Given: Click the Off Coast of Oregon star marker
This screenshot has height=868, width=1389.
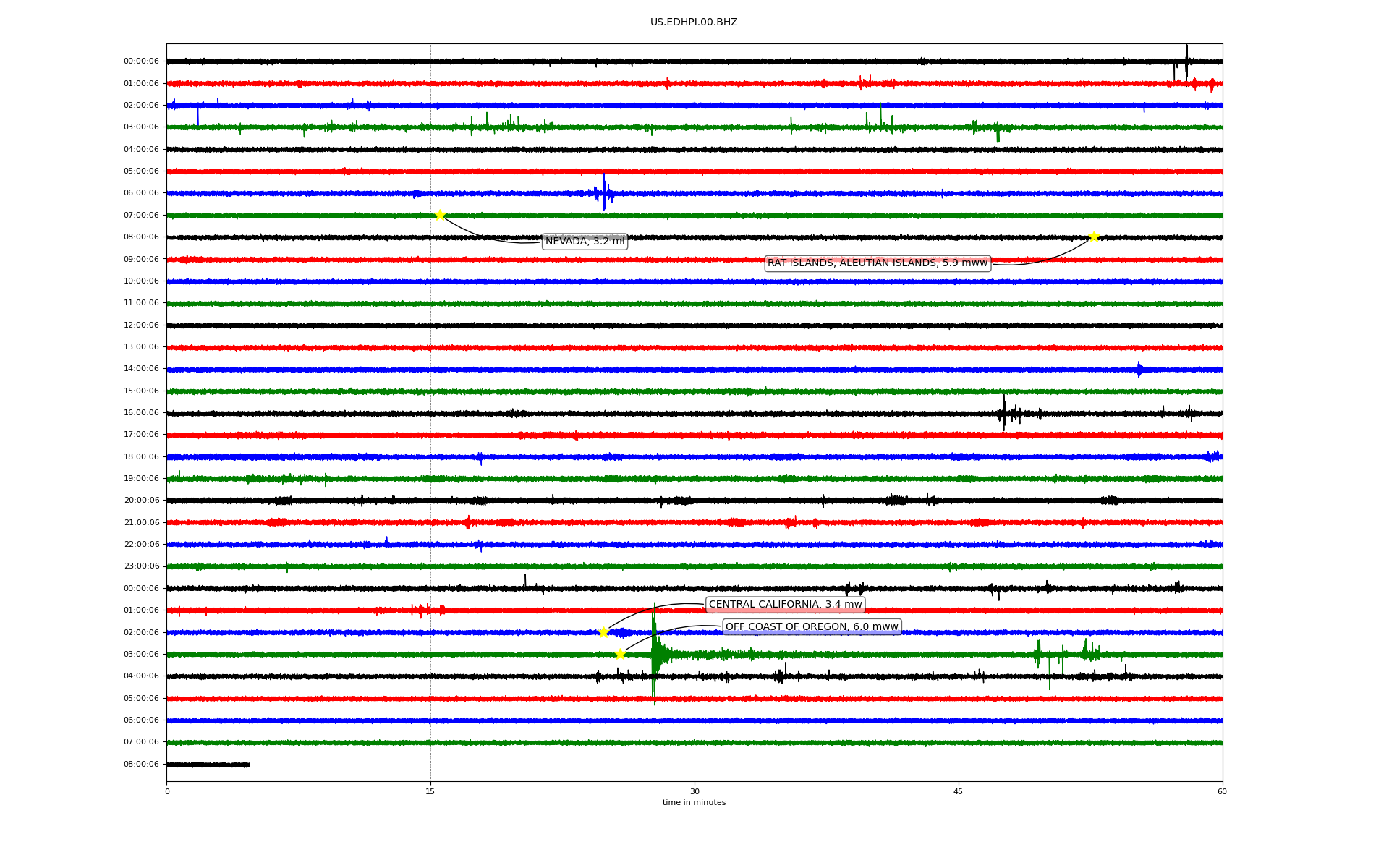Looking at the screenshot, I should point(620,654).
